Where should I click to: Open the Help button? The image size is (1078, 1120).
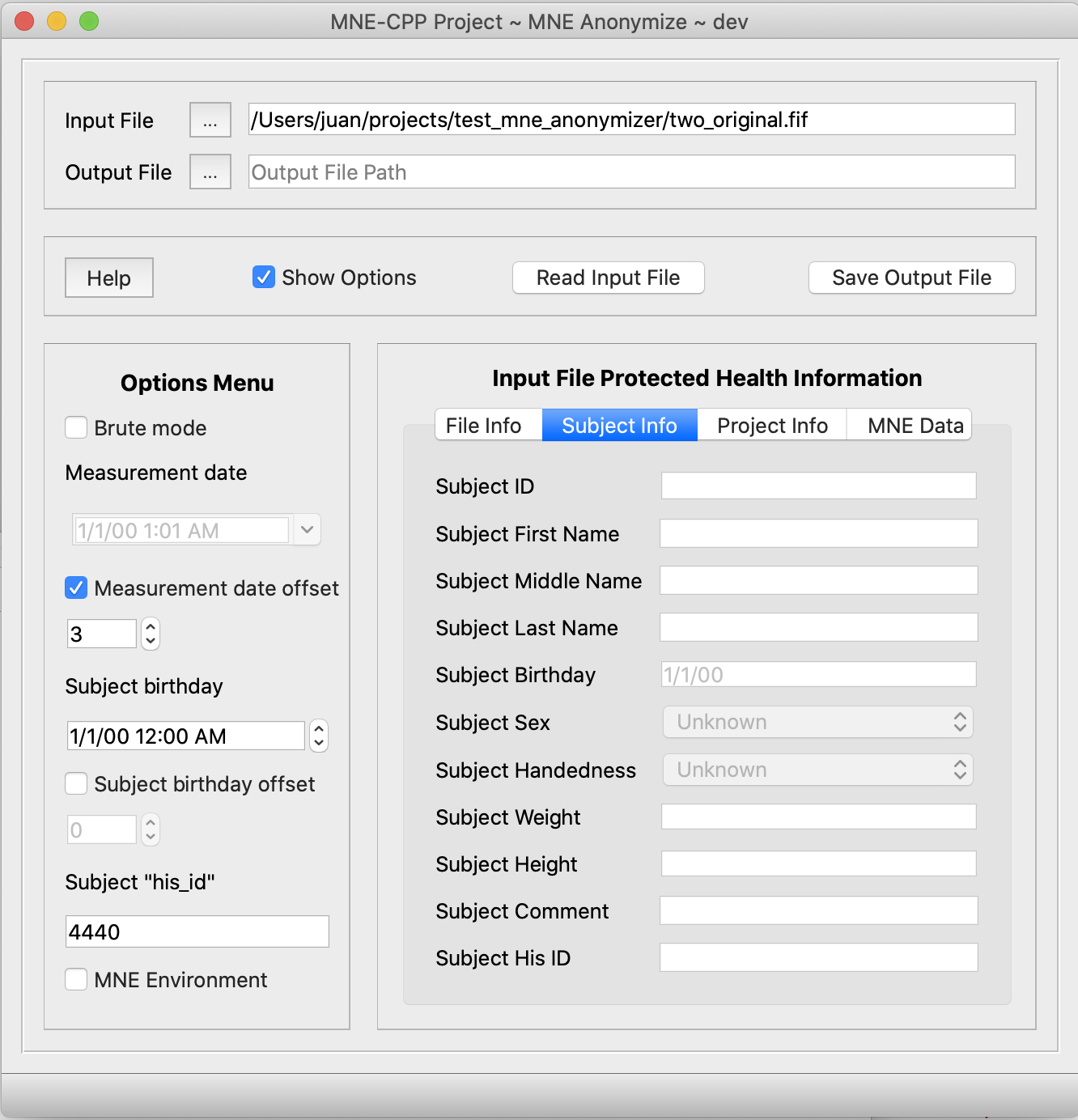[x=109, y=278]
